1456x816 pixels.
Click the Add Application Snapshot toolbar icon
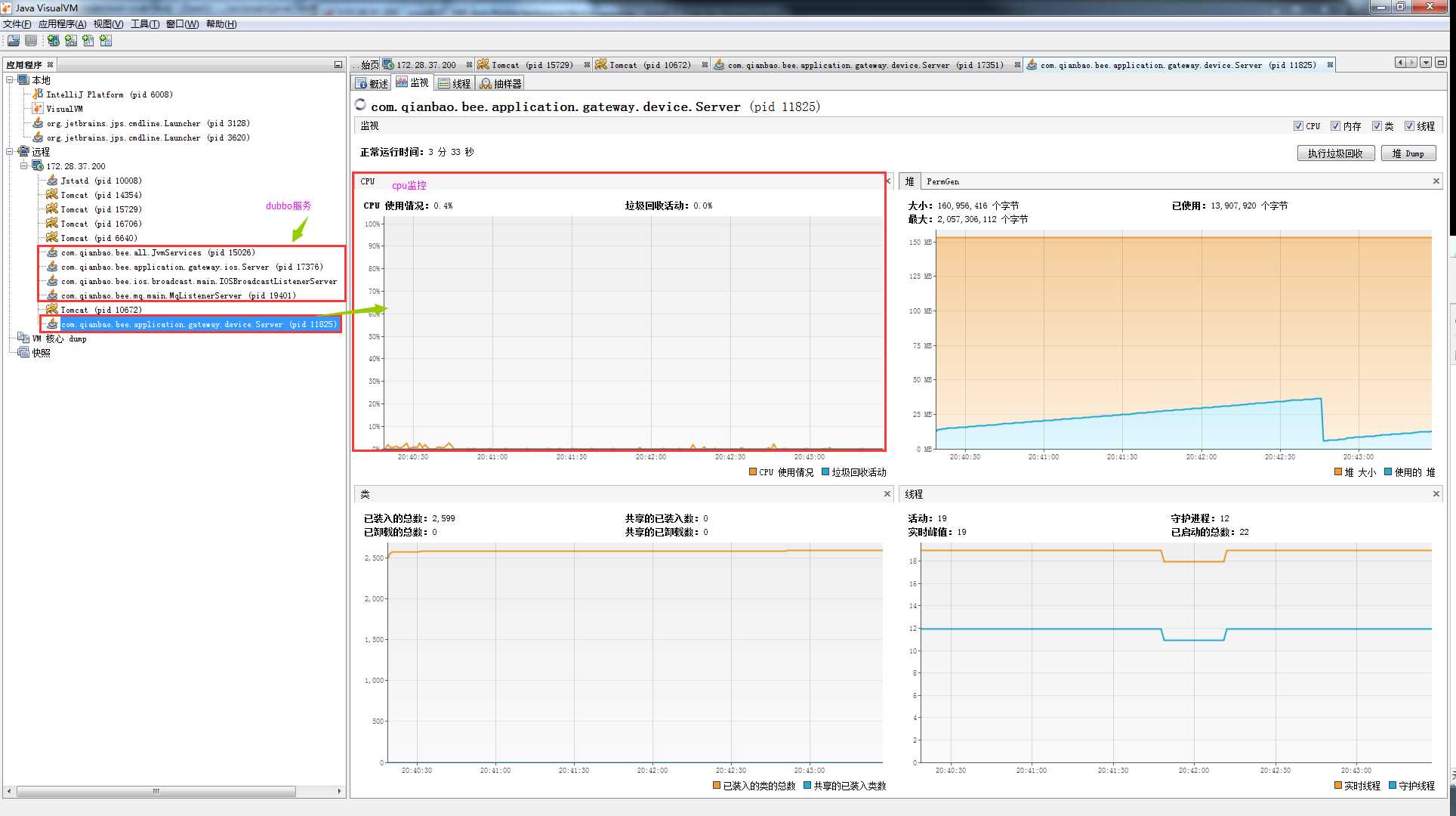pyautogui.click(x=106, y=41)
